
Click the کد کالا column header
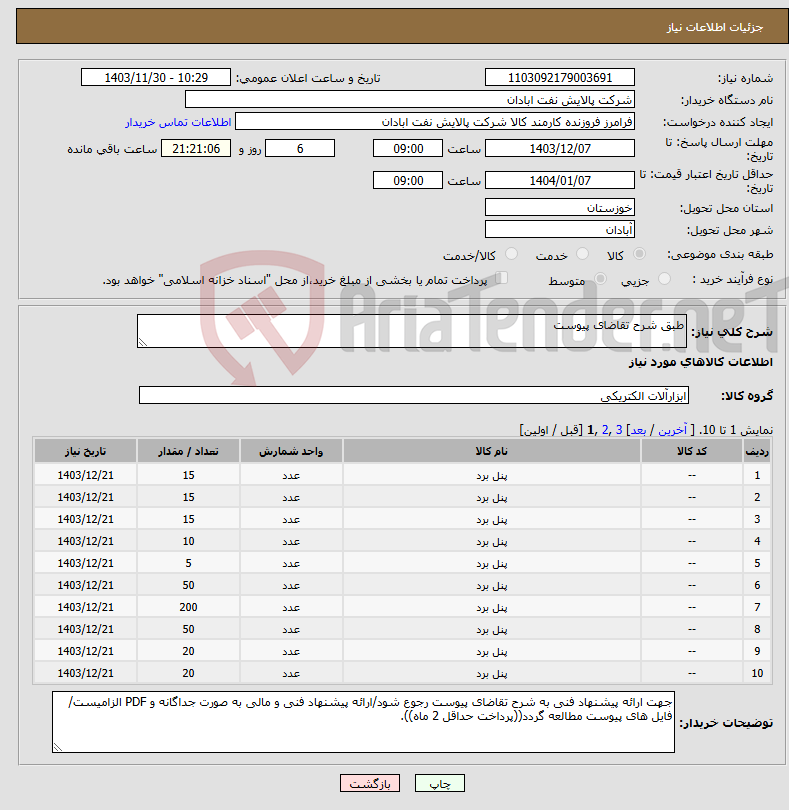click(x=692, y=451)
